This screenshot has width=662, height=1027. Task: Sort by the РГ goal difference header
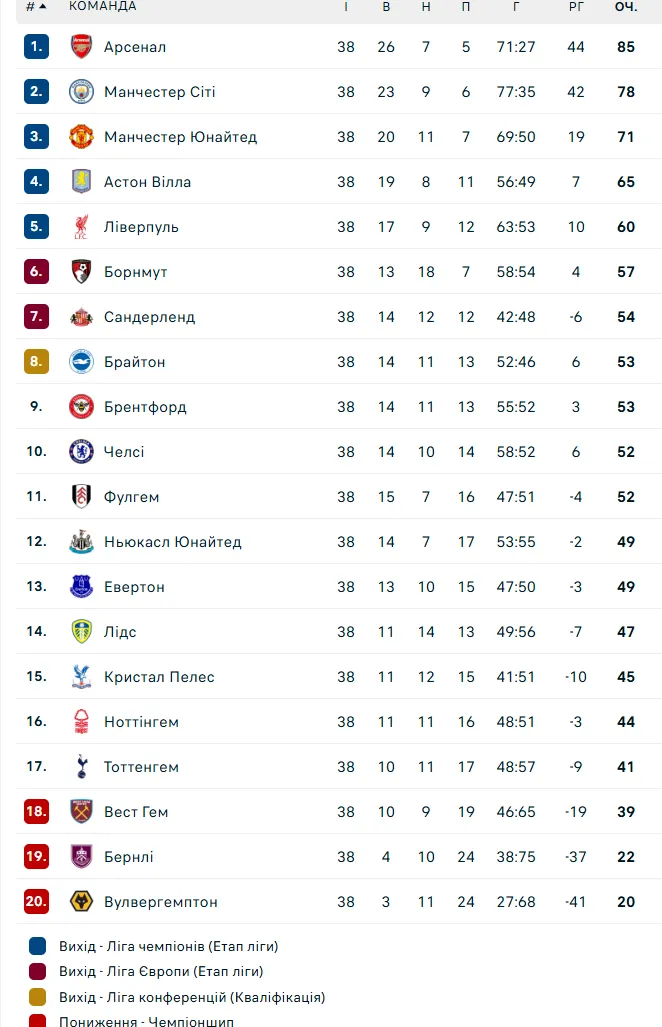(576, 7)
